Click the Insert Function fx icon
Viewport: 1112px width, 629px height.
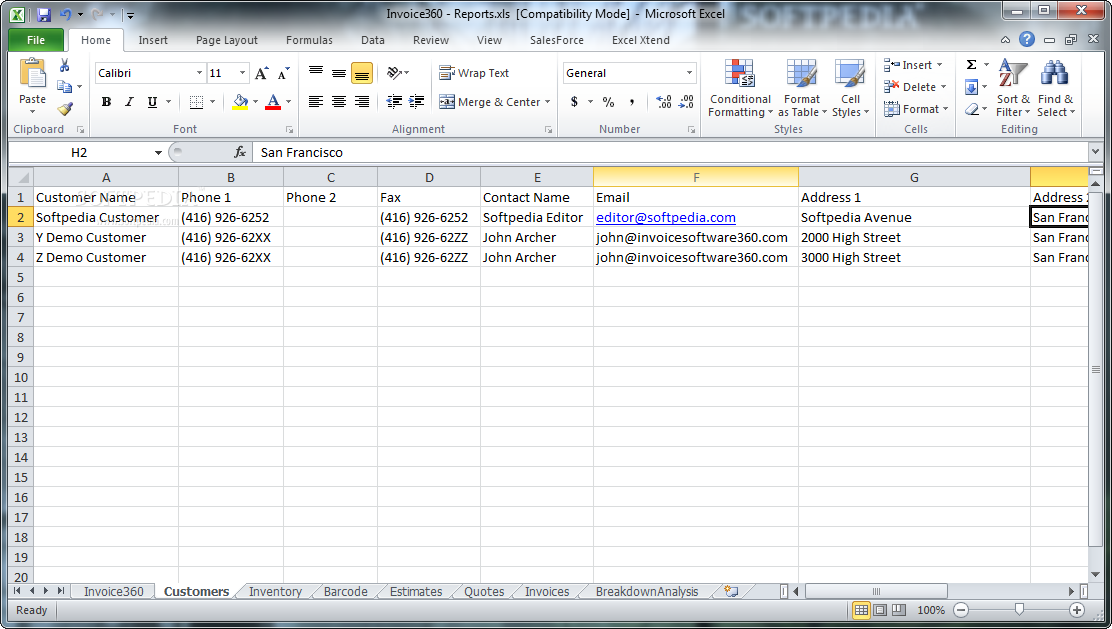[240, 152]
